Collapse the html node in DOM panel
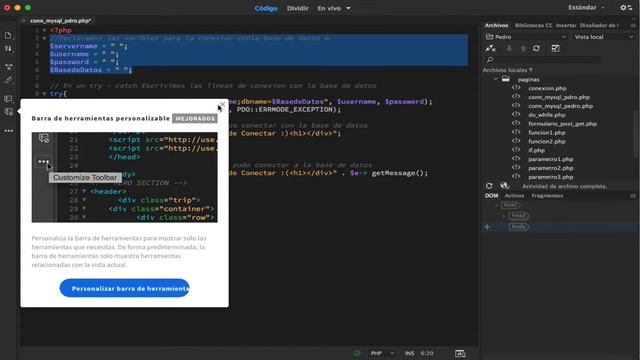The height and width of the screenshot is (360, 640). (x=496, y=205)
